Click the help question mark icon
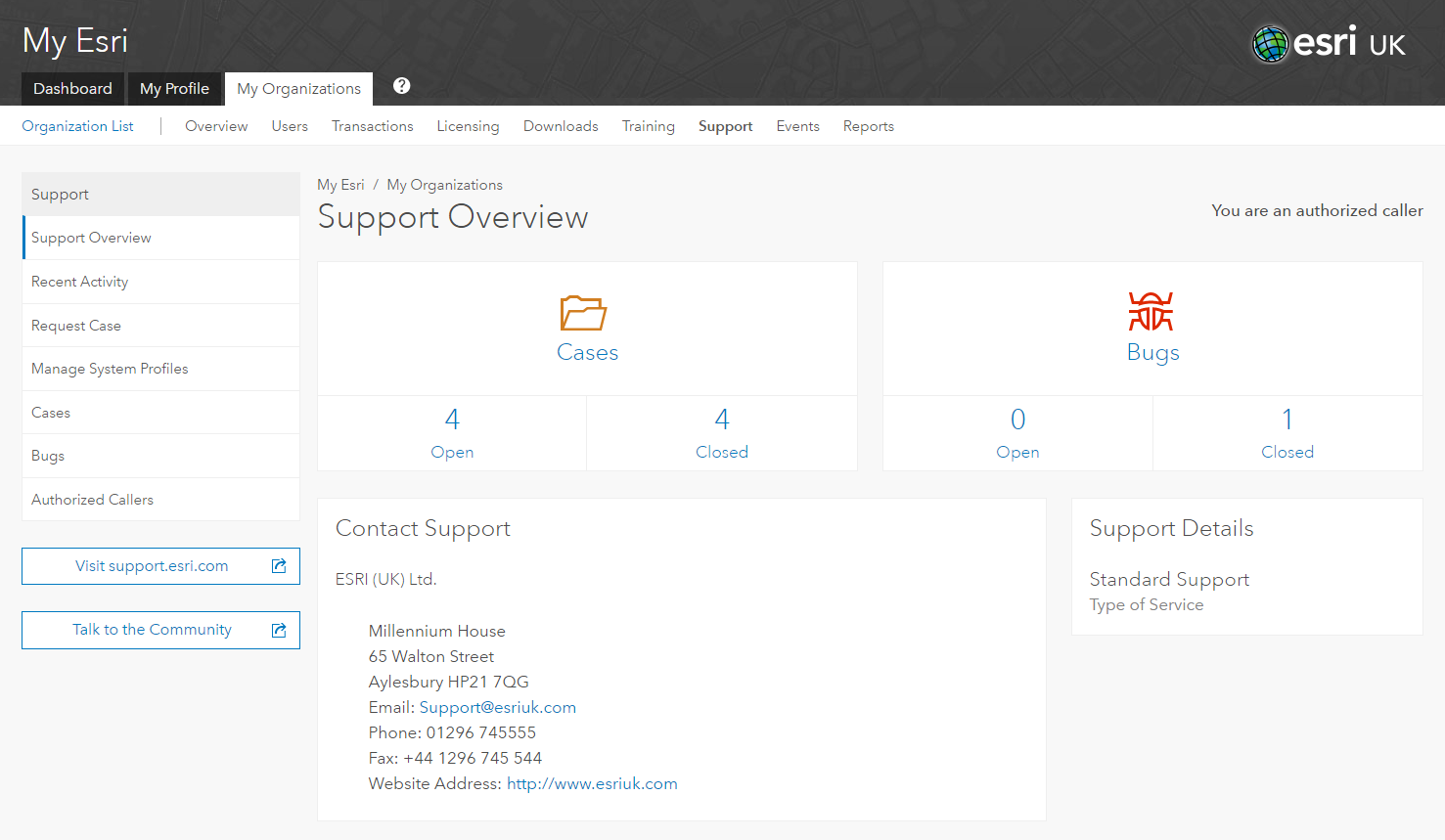 point(401,86)
